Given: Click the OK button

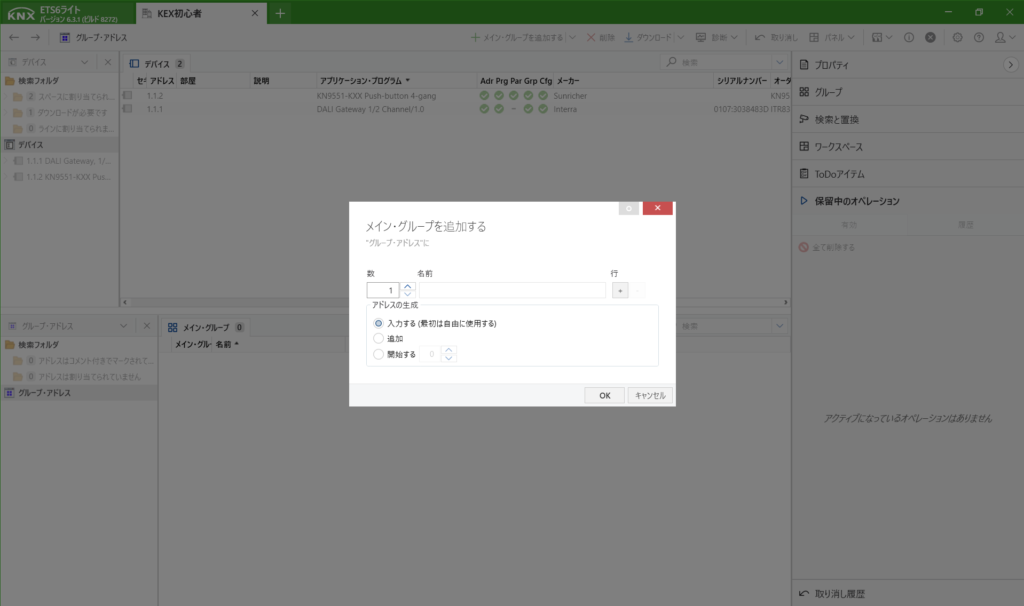Looking at the screenshot, I should (604, 395).
